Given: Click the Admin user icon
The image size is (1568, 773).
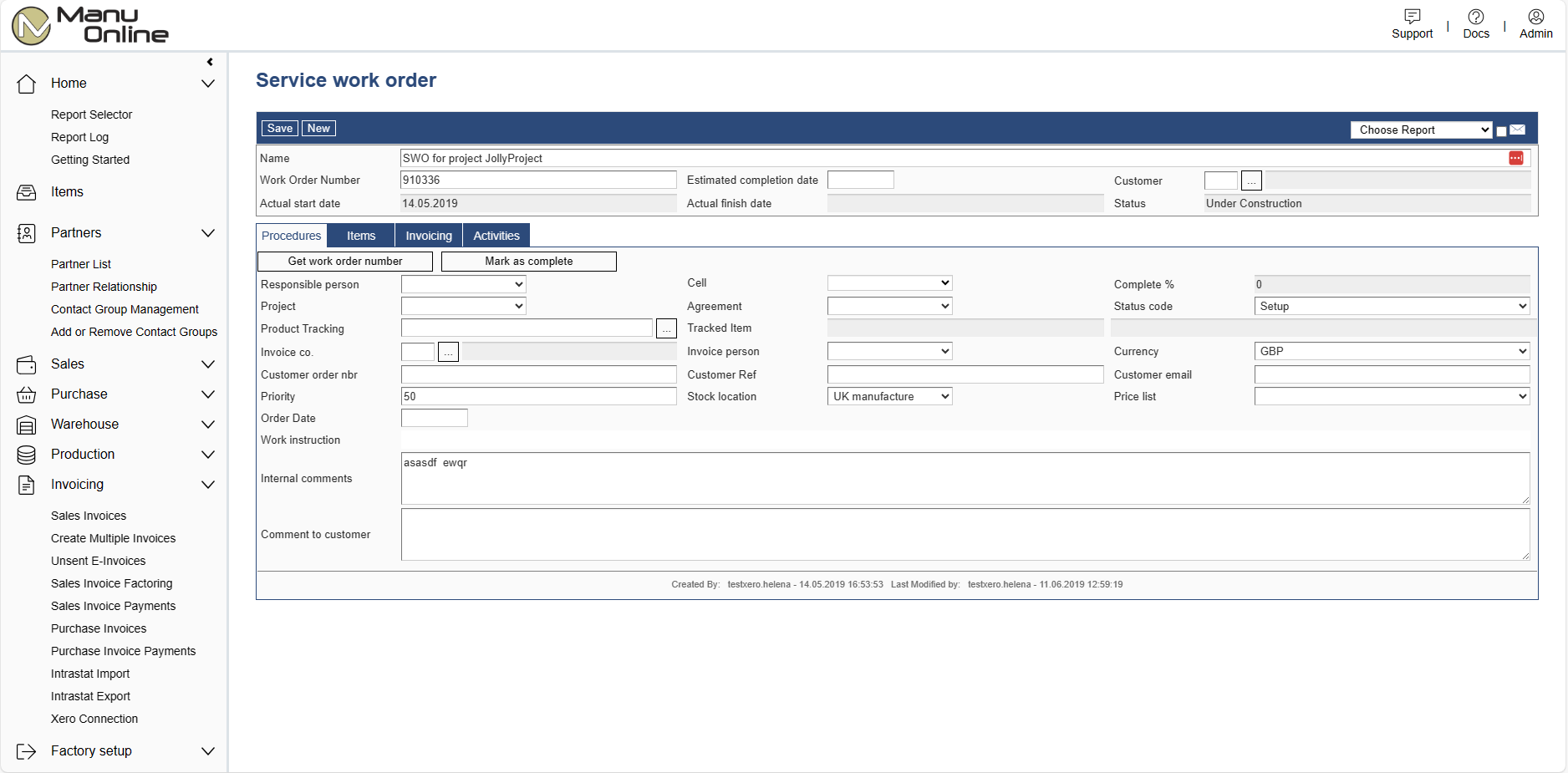Looking at the screenshot, I should tap(1535, 17).
